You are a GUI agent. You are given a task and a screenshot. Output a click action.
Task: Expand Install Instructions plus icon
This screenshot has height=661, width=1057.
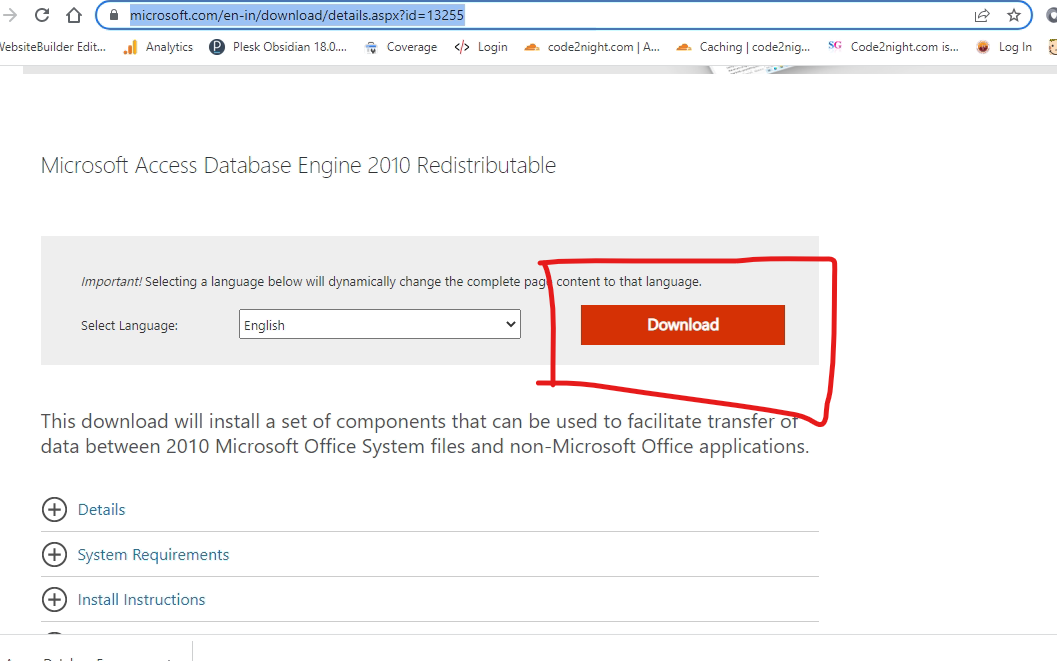click(x=55, y=600)
